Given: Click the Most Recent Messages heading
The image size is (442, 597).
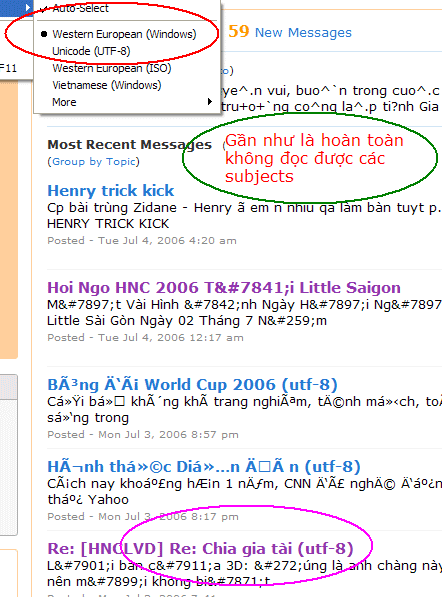Looking at the screenshot, I should tap(129, 145).
